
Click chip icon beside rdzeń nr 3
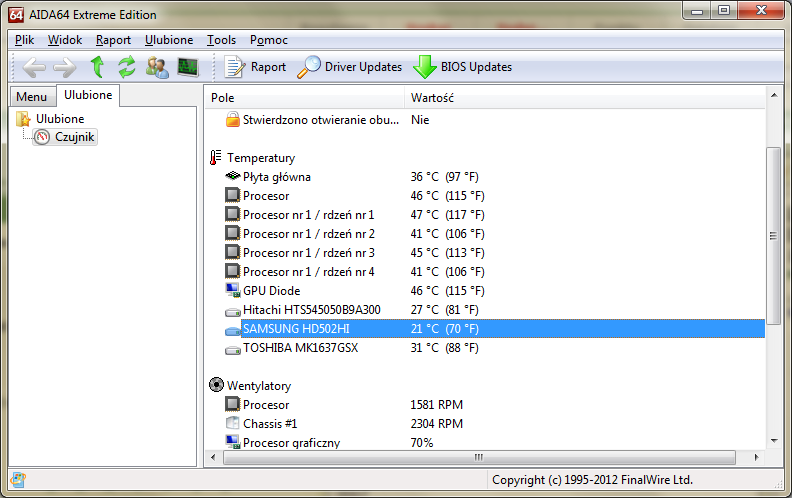[232, 252]
